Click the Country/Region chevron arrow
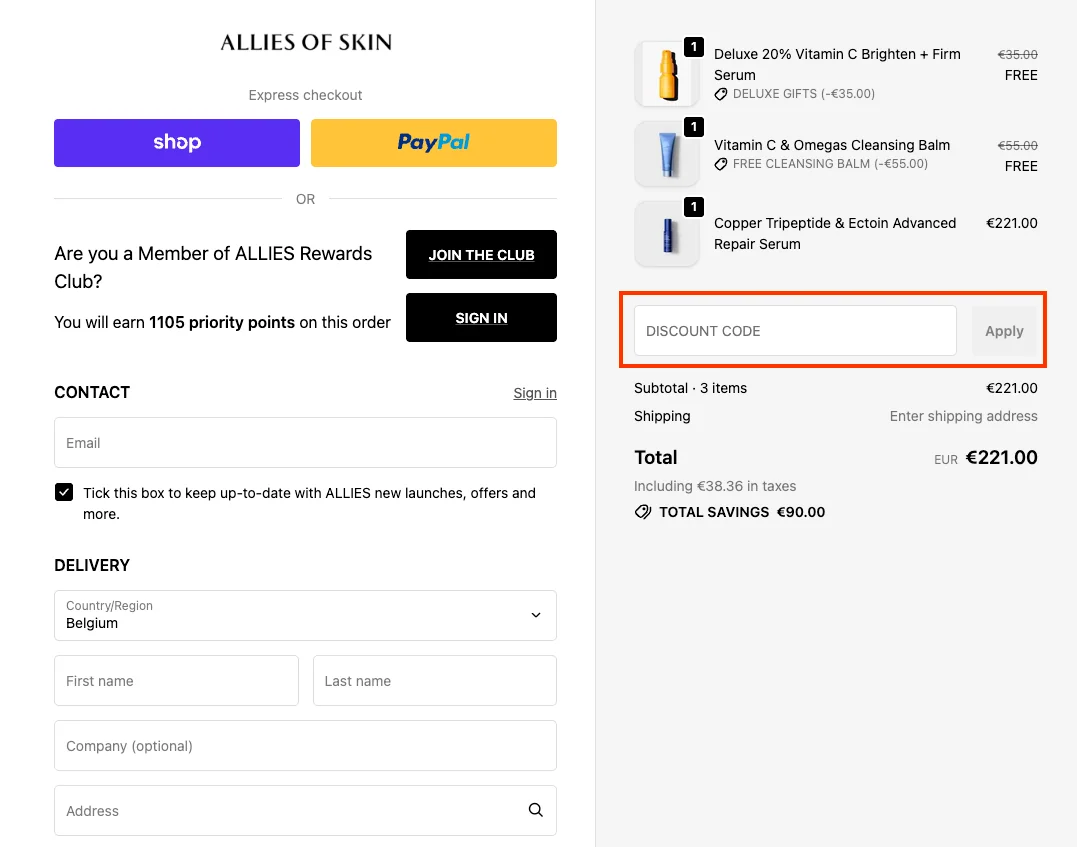 [536, 615]
